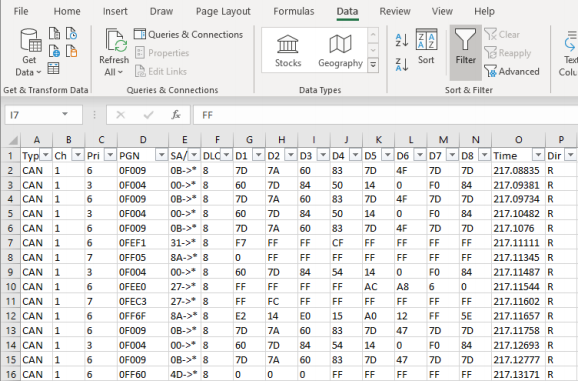578x382 pixels.
Task: Expand the Data Types gallery
Action: 373,66
